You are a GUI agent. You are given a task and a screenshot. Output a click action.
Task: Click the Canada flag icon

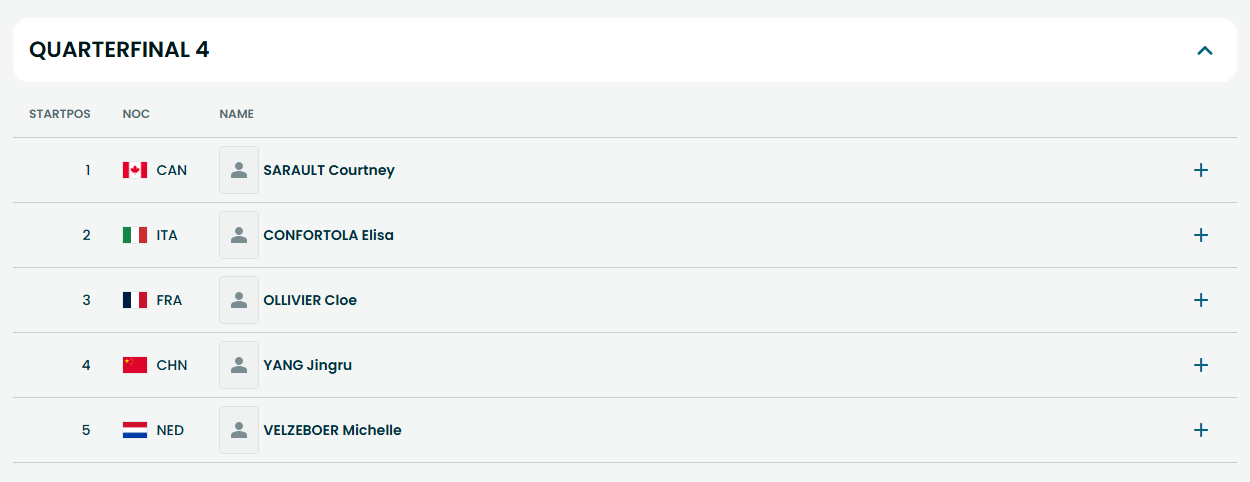point(135,170)
